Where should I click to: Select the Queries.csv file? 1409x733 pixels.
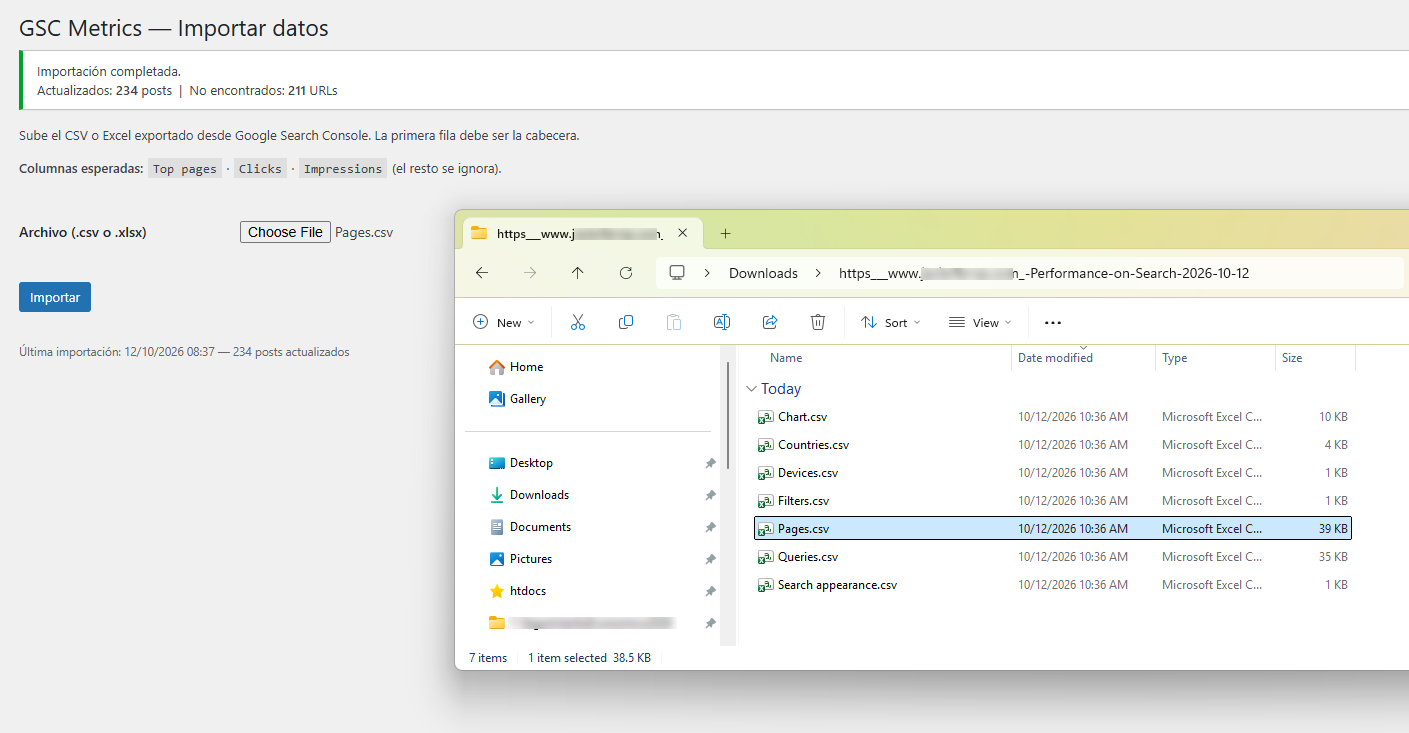tap(1052, 557)
